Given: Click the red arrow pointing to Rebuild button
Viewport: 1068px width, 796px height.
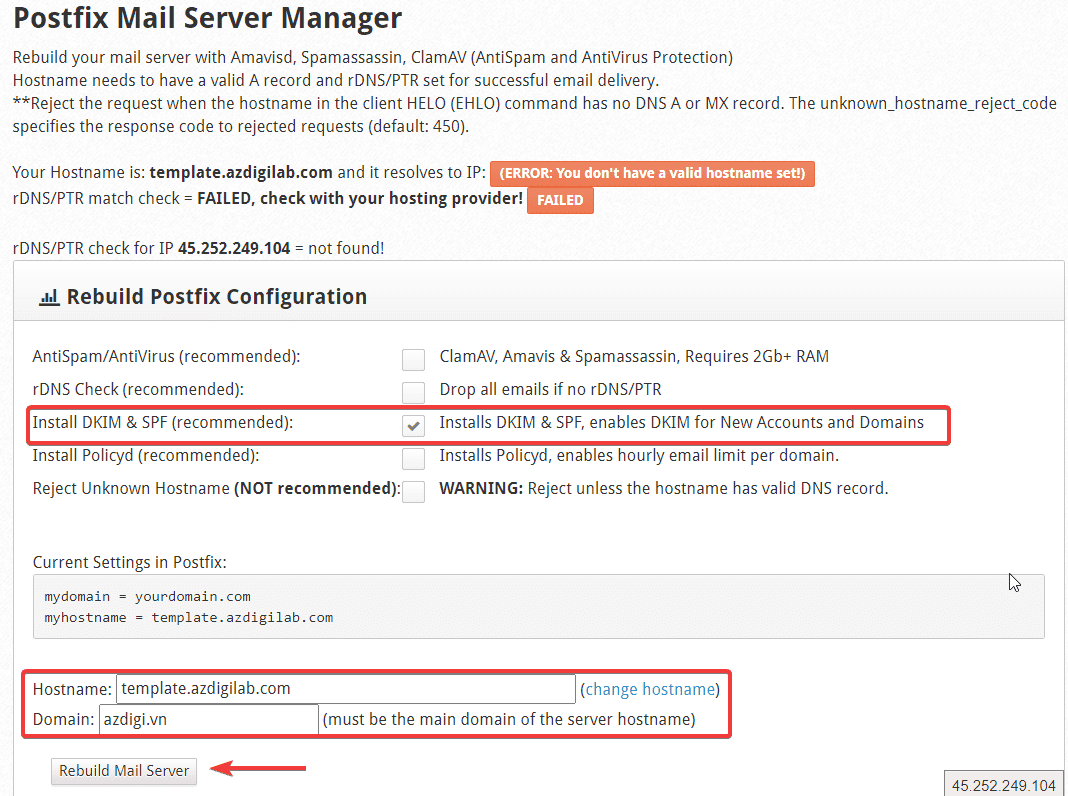Looking at the screenshot, I should pos(263,769).
